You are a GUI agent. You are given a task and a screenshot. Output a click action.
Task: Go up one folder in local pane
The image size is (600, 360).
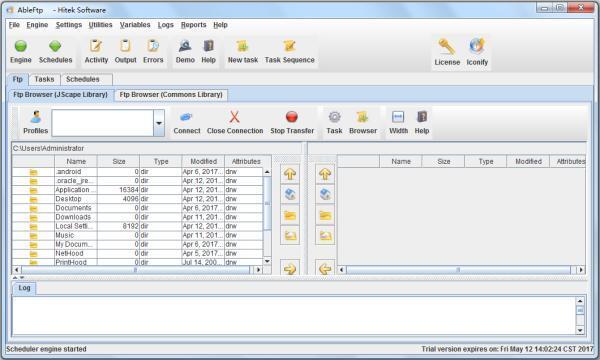[x=290, y=174]
